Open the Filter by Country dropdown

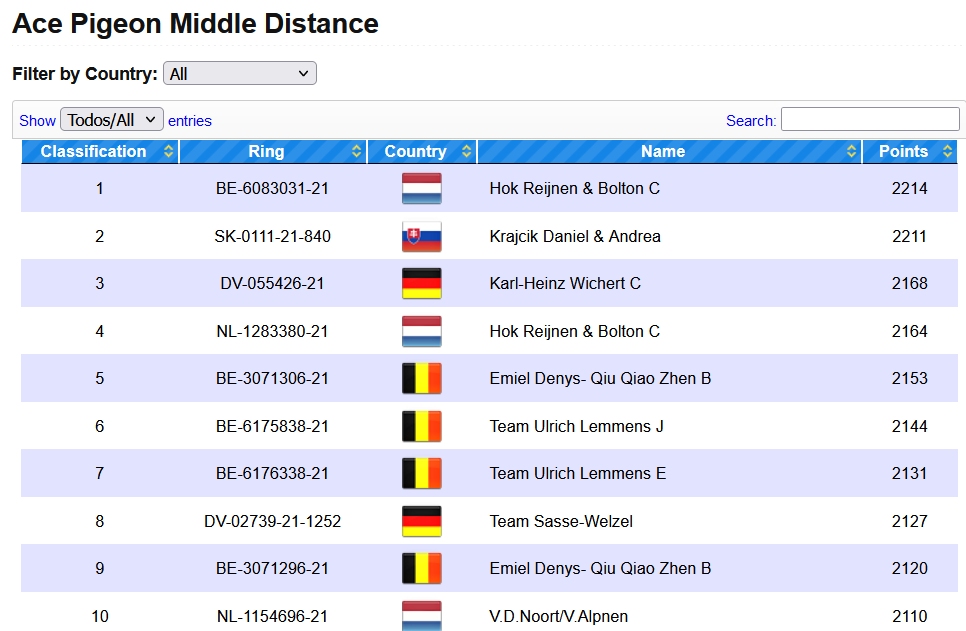pyautogui.click(x=240, y=73)
